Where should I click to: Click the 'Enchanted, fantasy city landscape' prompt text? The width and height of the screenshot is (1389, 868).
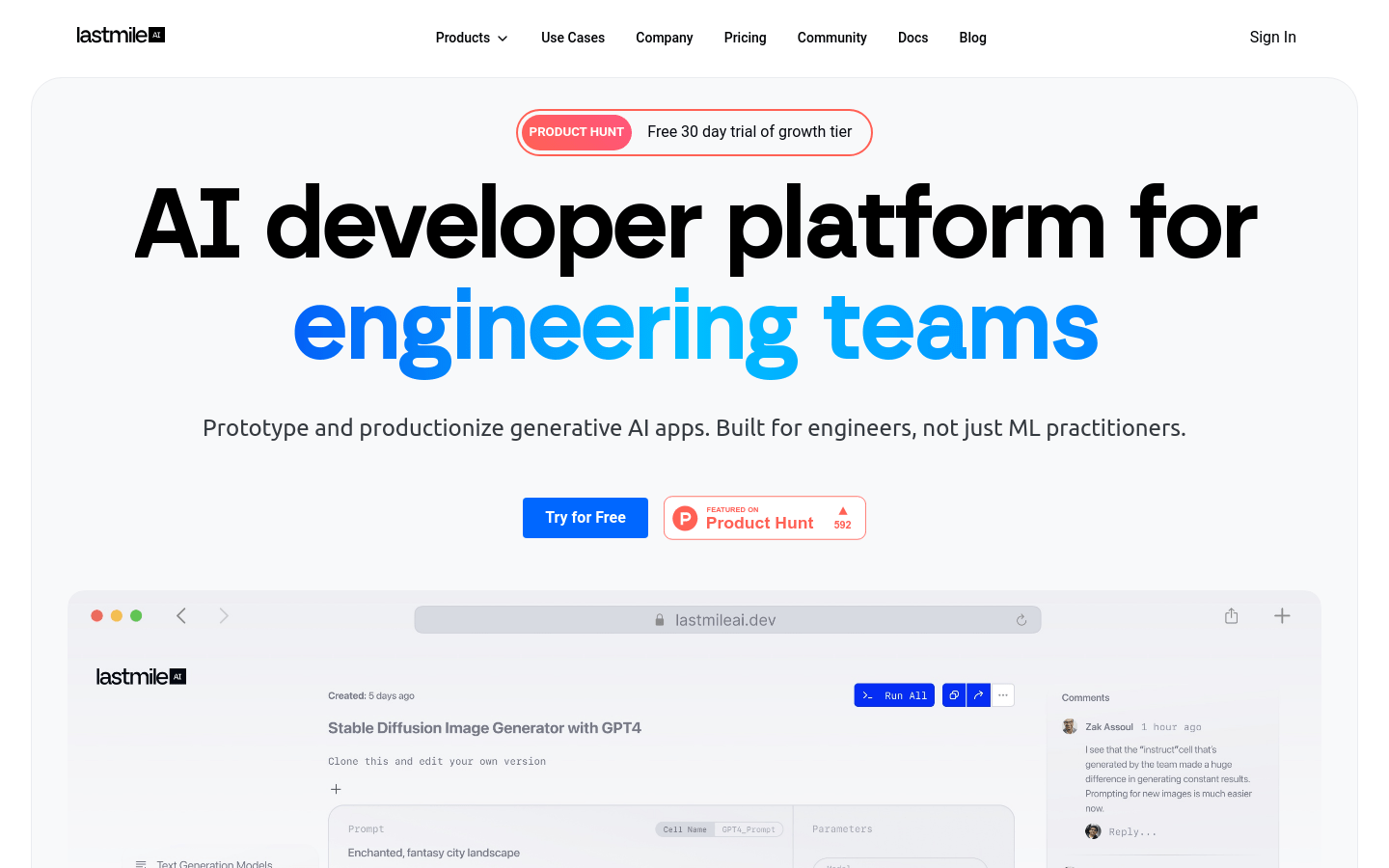(434, 853)
